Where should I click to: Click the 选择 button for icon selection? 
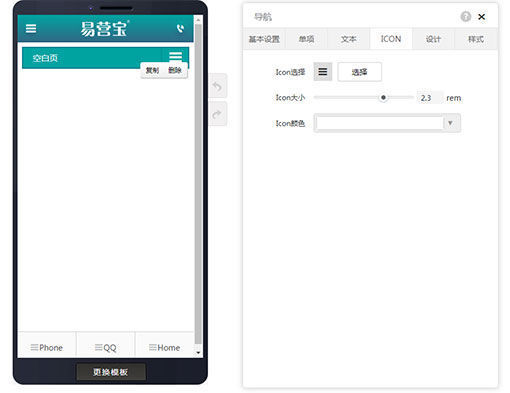coord(360,72)
